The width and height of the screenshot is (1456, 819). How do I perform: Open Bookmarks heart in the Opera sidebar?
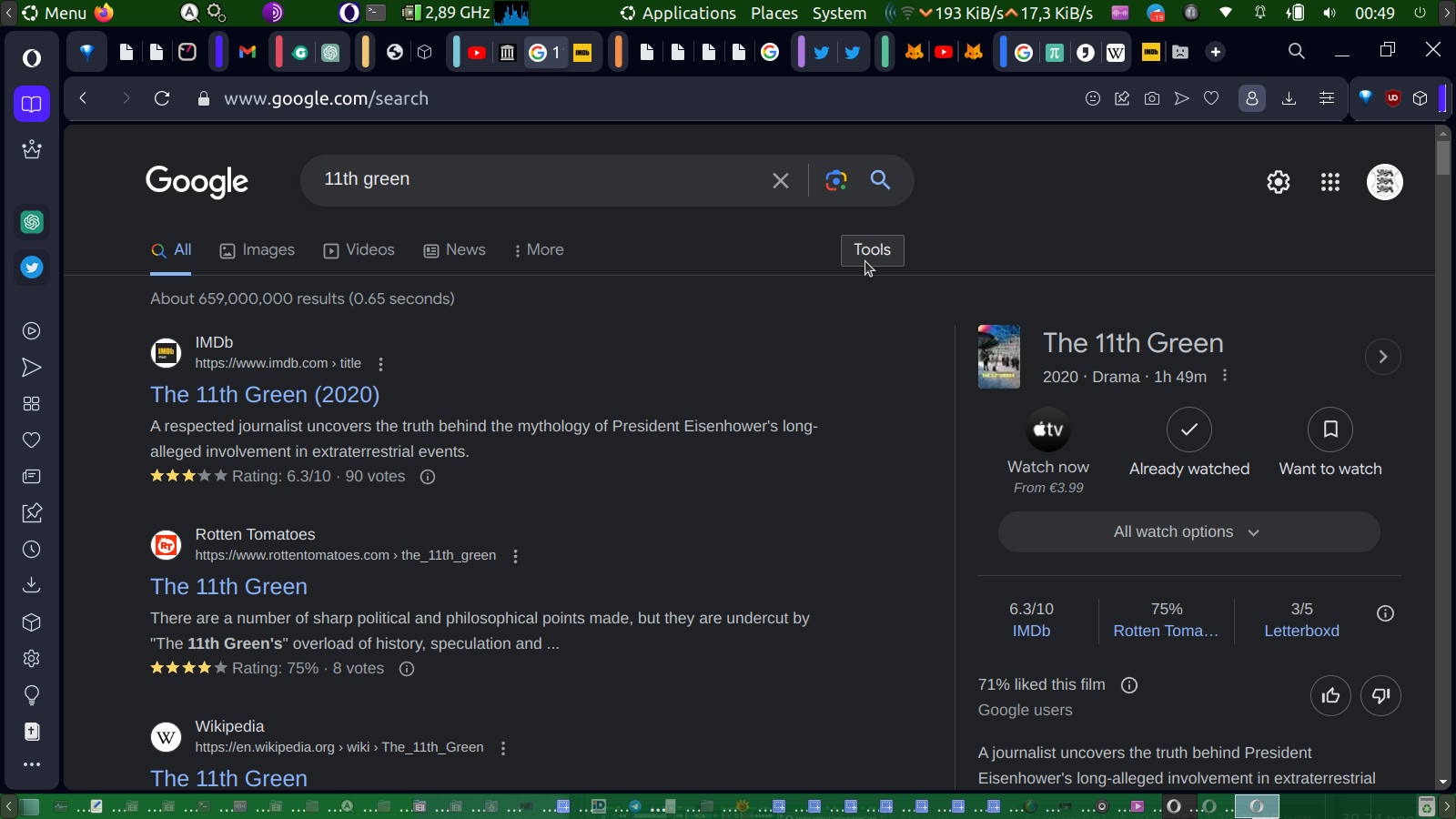(x=32, y=440)
